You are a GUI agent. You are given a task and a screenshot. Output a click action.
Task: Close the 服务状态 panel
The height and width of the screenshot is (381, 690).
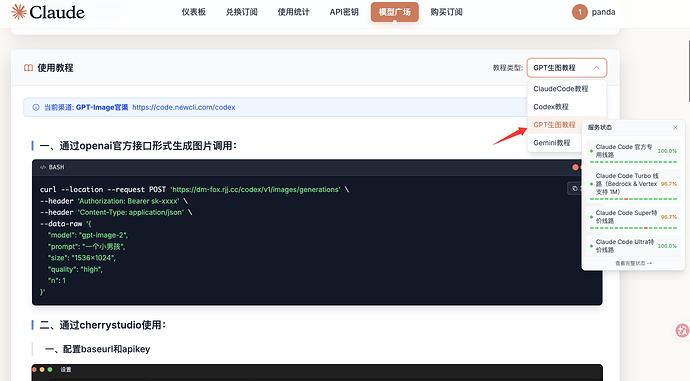[675, 128]
